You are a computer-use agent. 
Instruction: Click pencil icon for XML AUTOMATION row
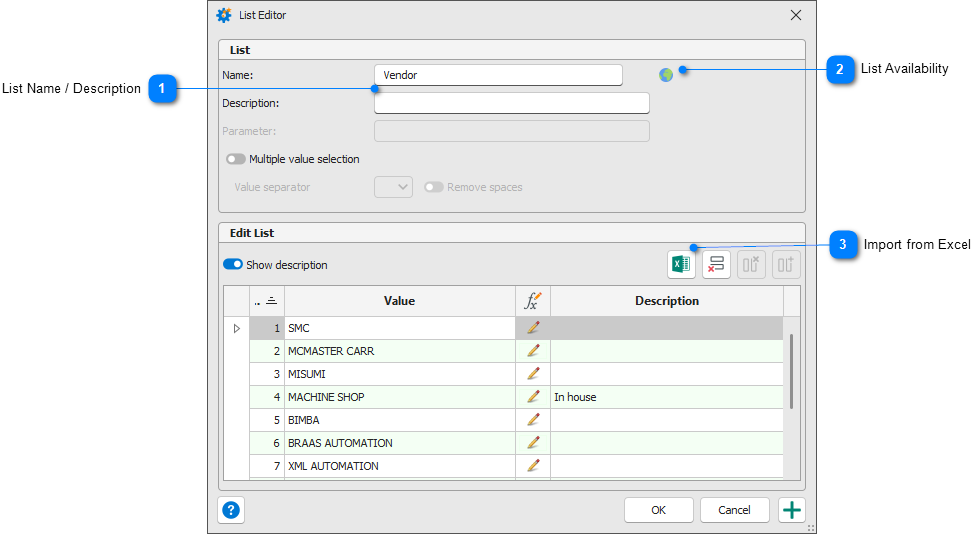point(533,466)
